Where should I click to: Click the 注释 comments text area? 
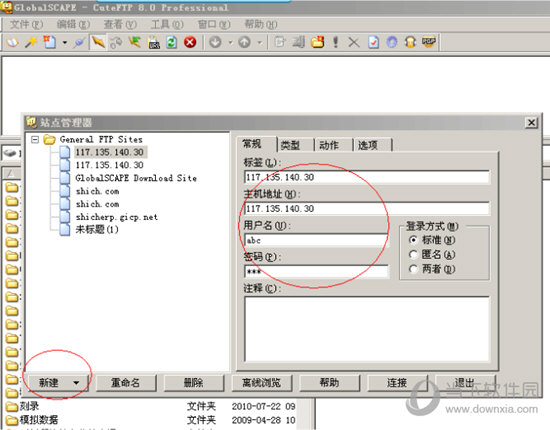367,329
